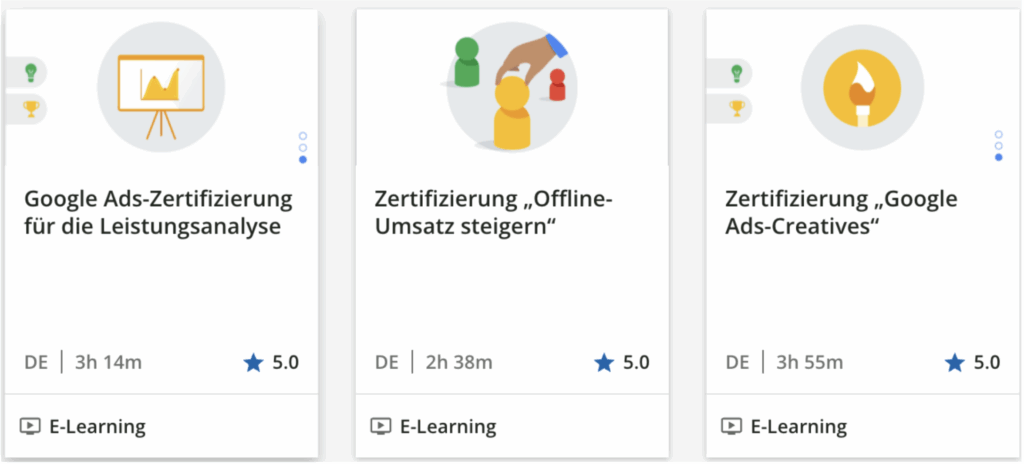The image size is (1024, 464).
Task: Click the E-Learning label on Offline-Umsatz card
Action: [x=448, y=427]
